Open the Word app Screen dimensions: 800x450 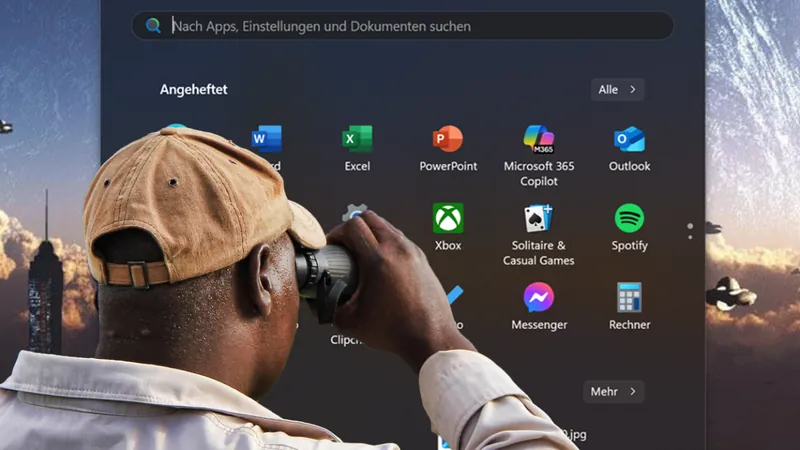click(x=266, y=139)
